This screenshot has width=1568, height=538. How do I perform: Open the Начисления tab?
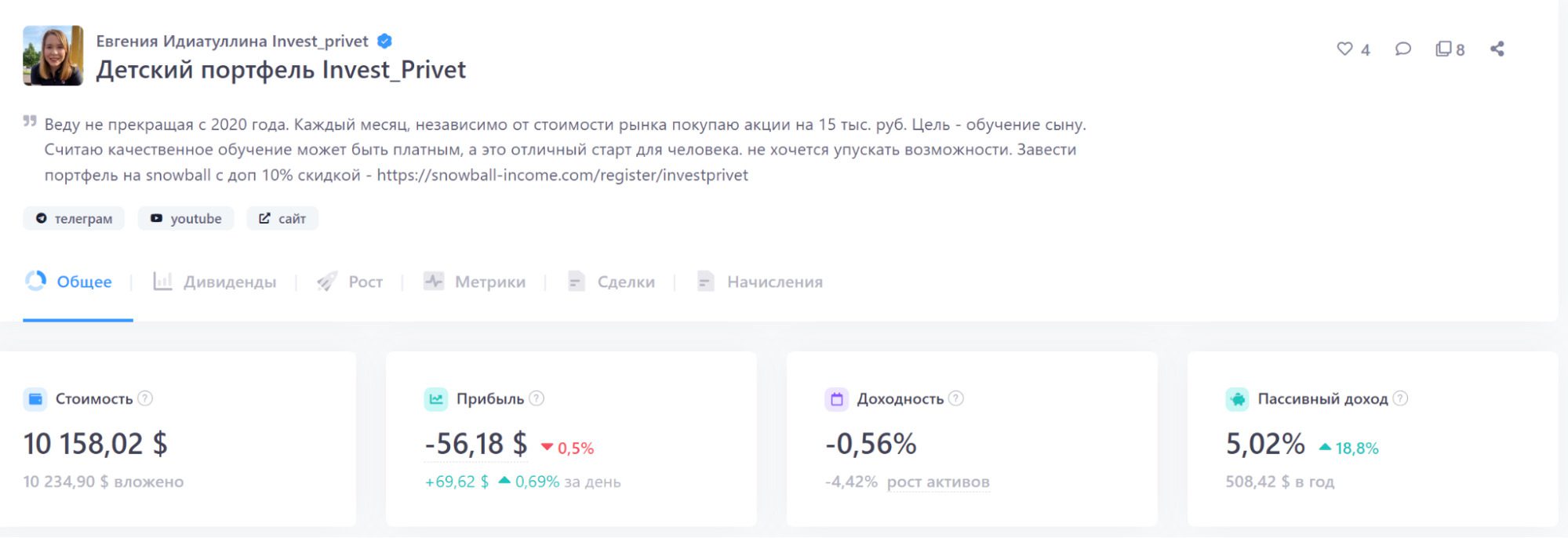[x=760, y=282]
